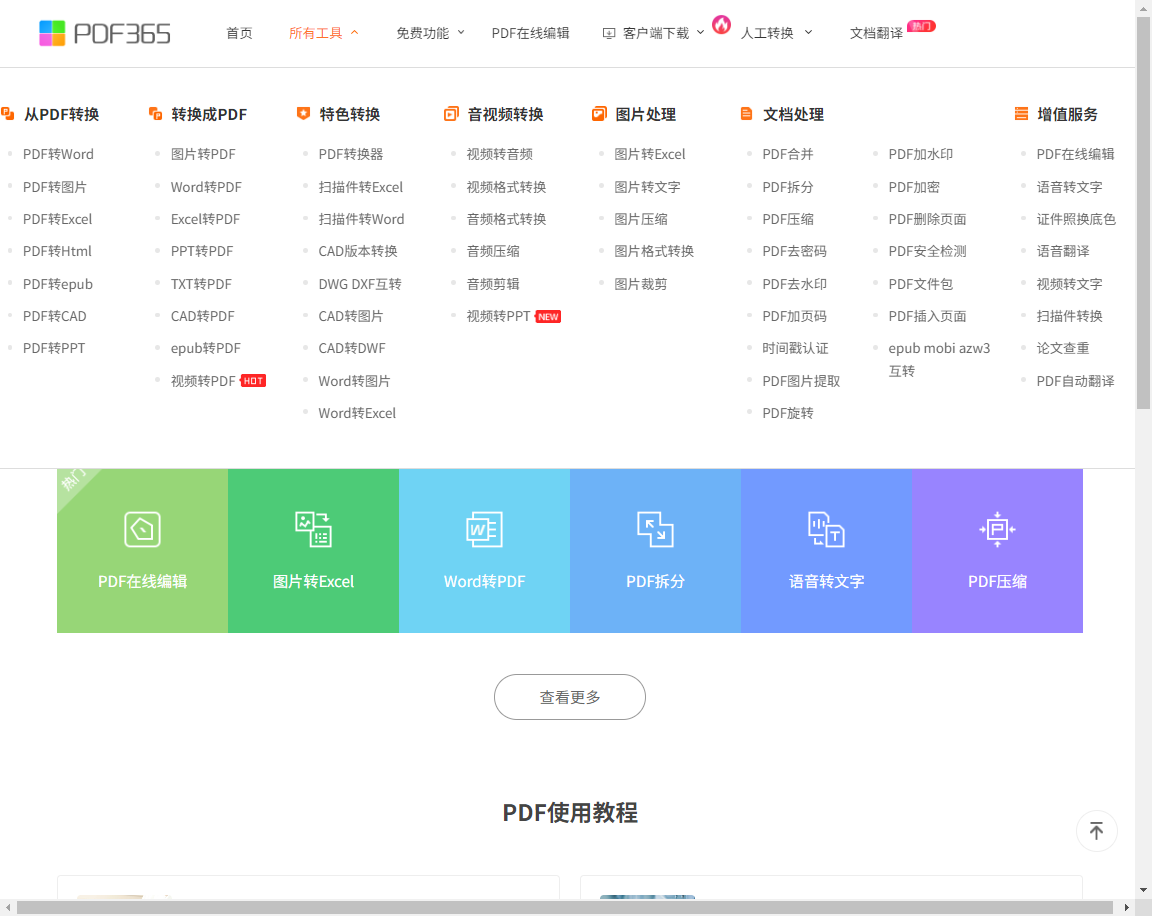Expand the 人工转换 dropdown arrow

[808, 33]
